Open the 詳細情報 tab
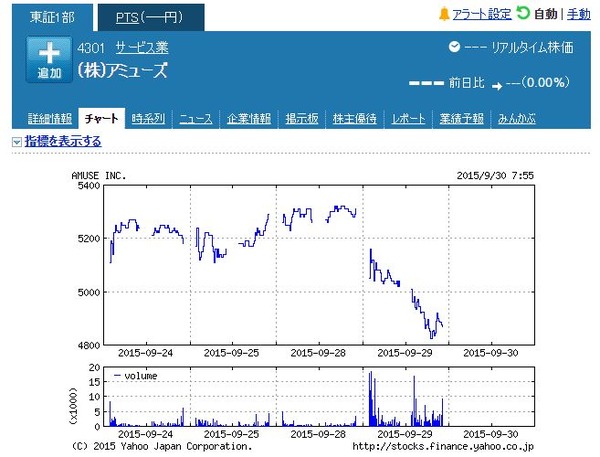Screen dimensions: 600x457 click(50, 119)
